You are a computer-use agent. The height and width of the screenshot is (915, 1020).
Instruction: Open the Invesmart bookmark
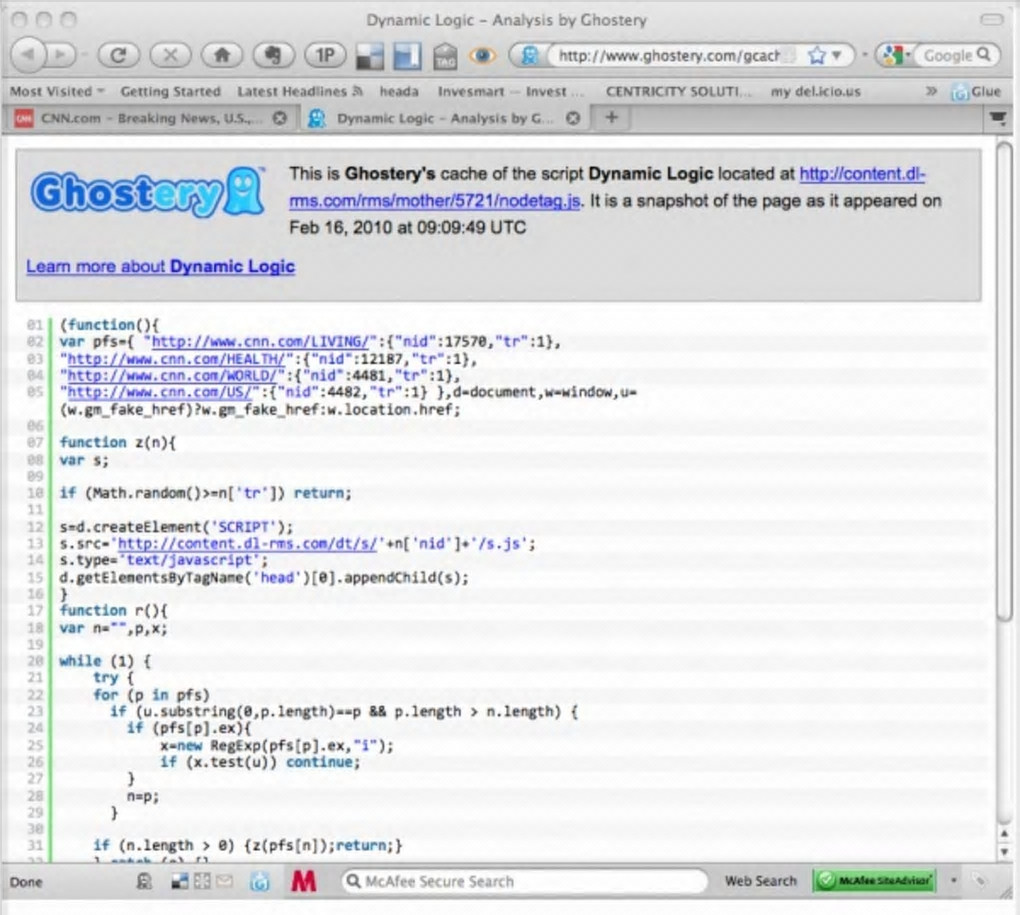click(511, 92)
